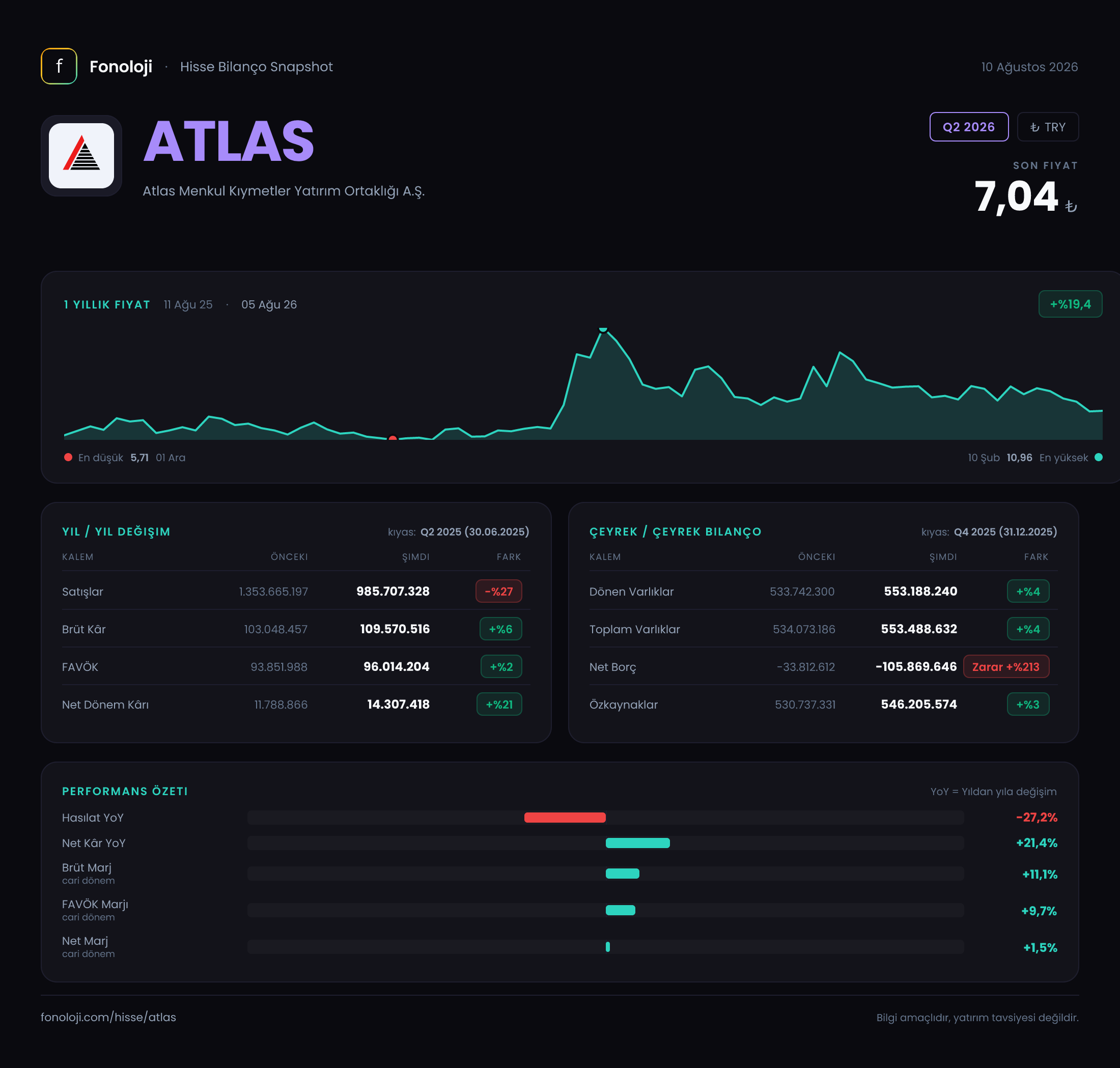Click the red En düşük legend dot

(68, 457)
